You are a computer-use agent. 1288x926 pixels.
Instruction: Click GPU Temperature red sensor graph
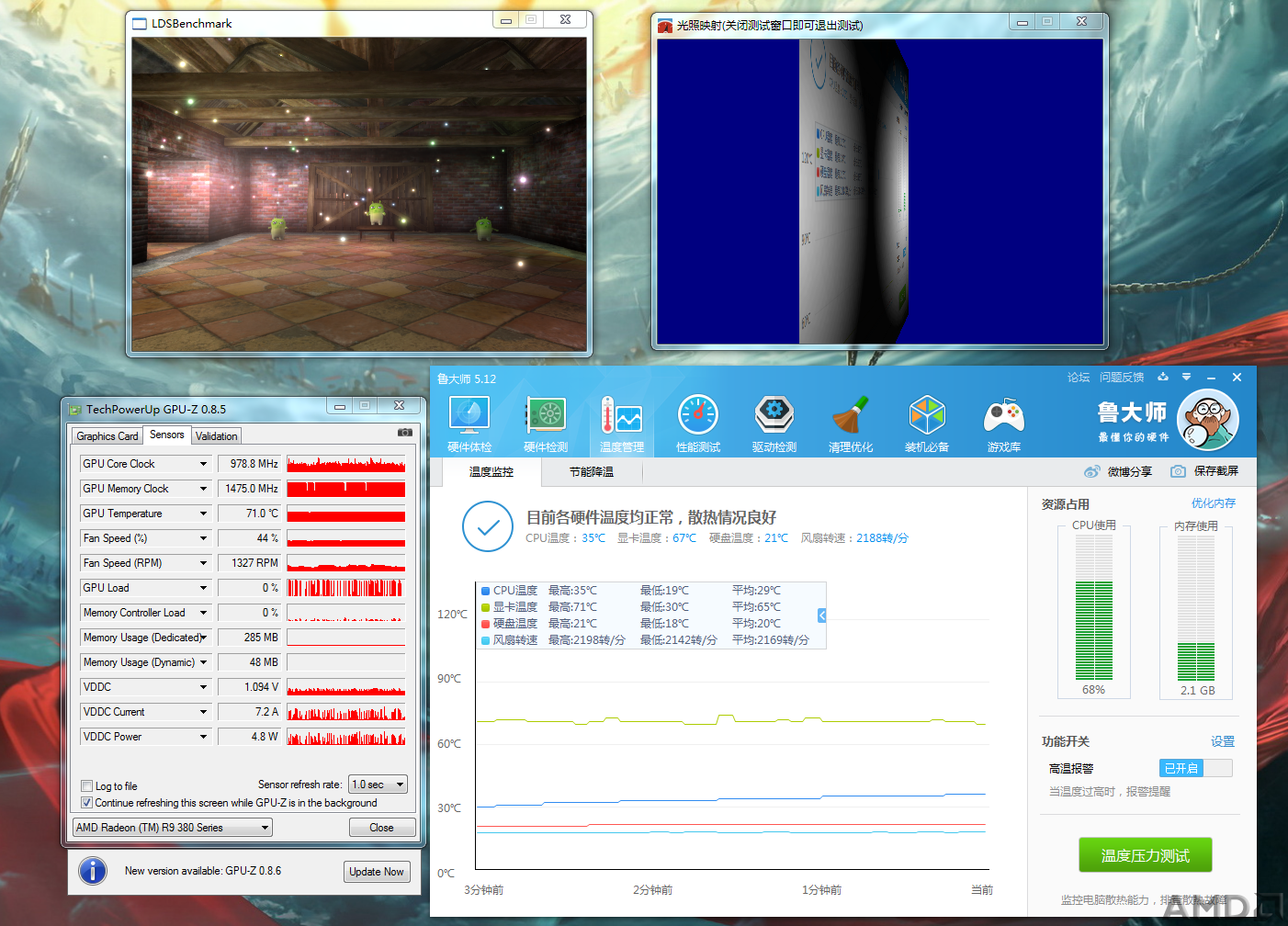tap(346, 514)
